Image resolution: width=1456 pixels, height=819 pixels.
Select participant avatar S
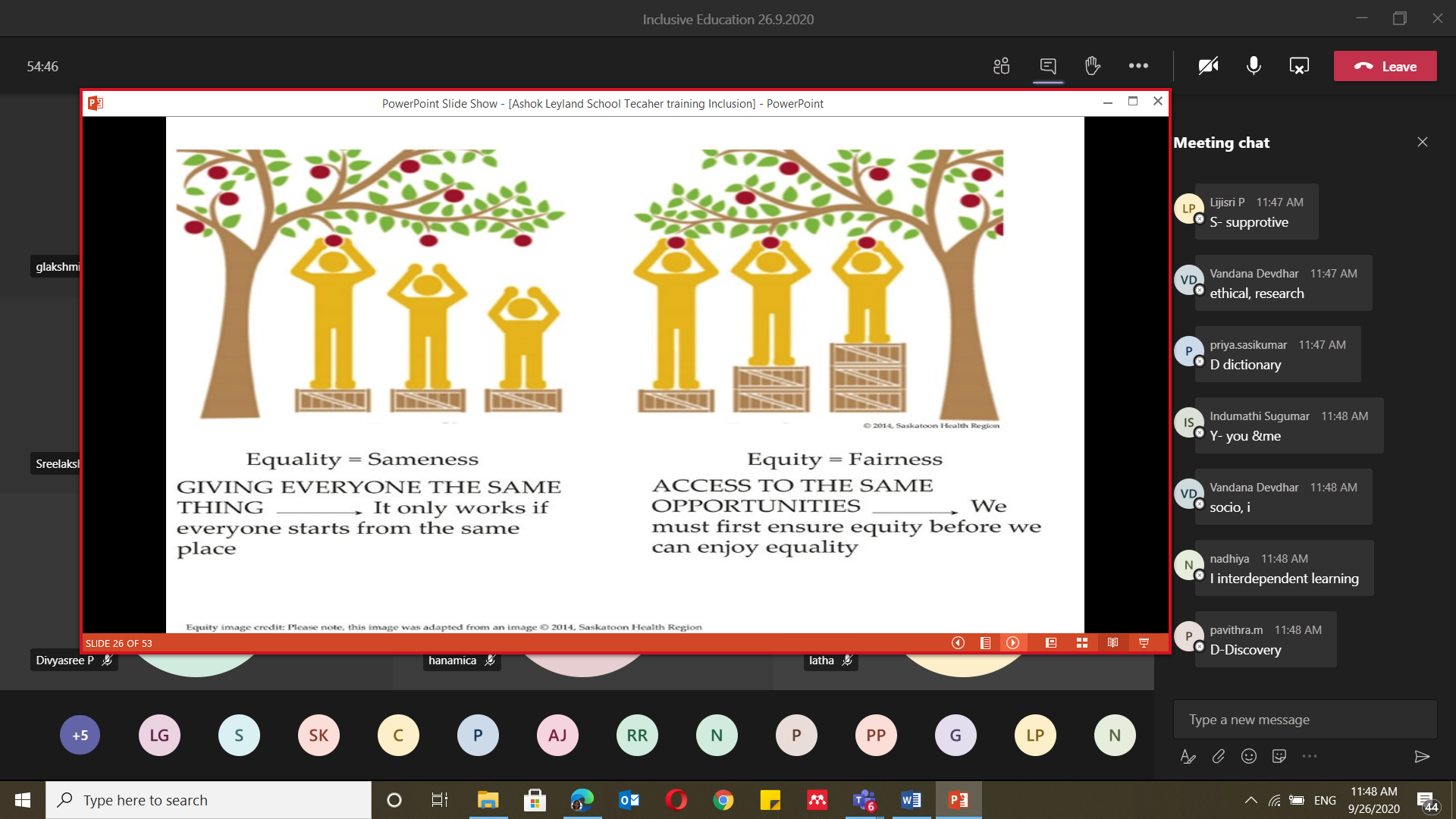click(239, 735)
